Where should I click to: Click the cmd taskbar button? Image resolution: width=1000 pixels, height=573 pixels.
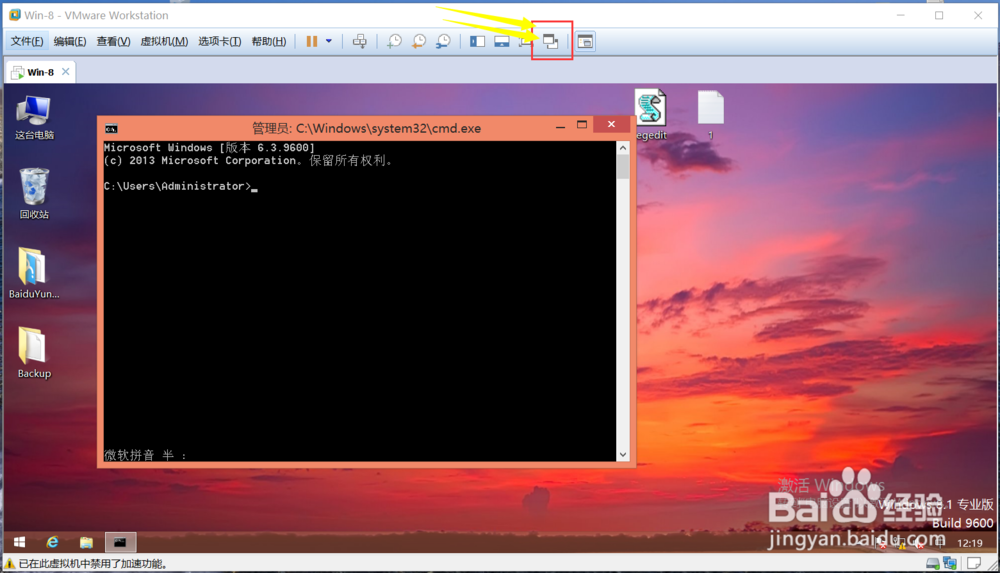click(x=120, y=542)
